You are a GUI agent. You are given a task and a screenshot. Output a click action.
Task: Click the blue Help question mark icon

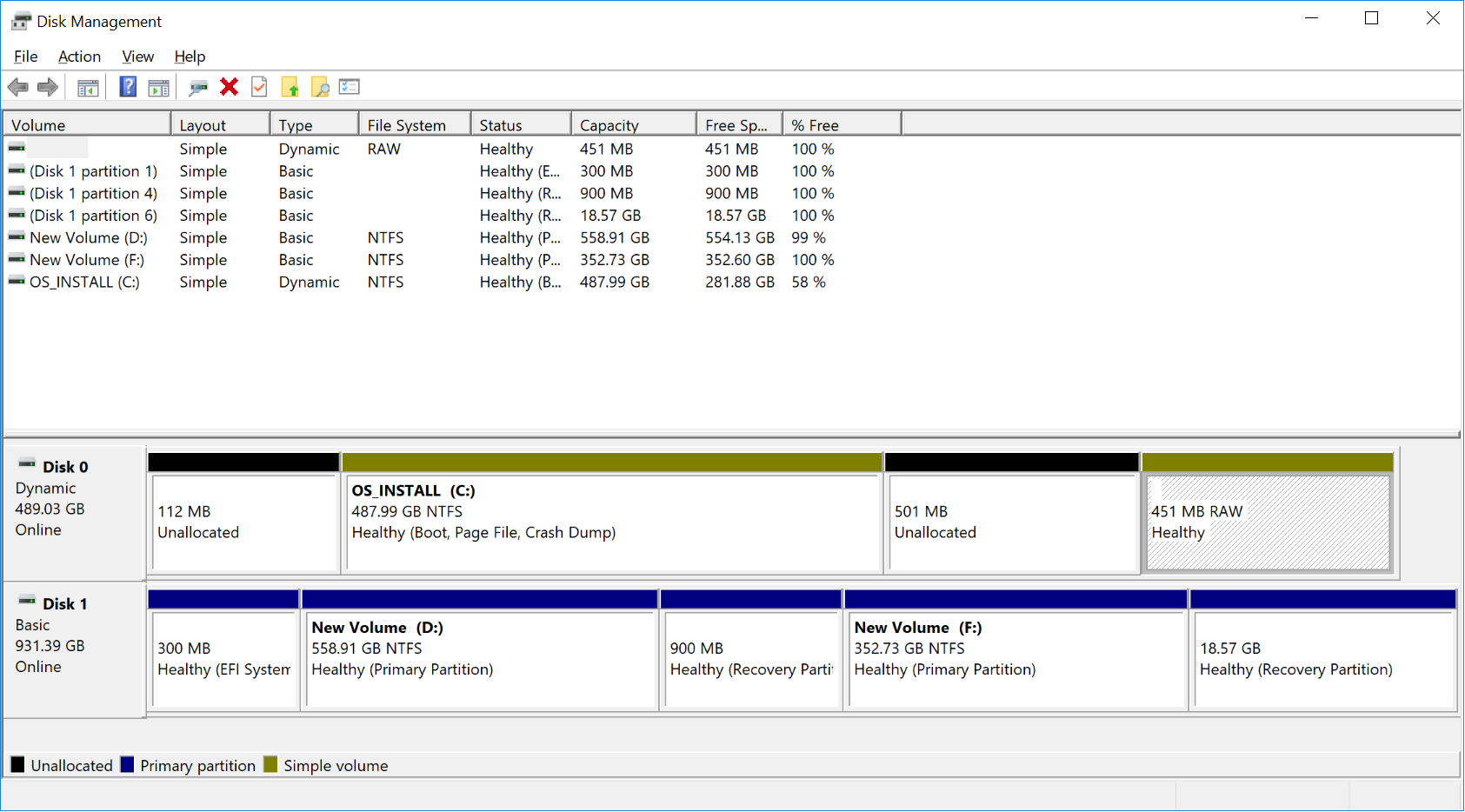coord(128,87)
